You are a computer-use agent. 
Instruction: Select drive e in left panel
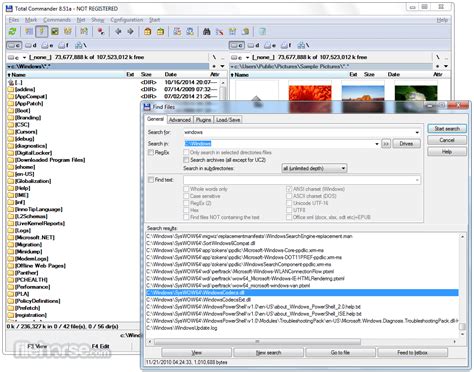(47, 45)
